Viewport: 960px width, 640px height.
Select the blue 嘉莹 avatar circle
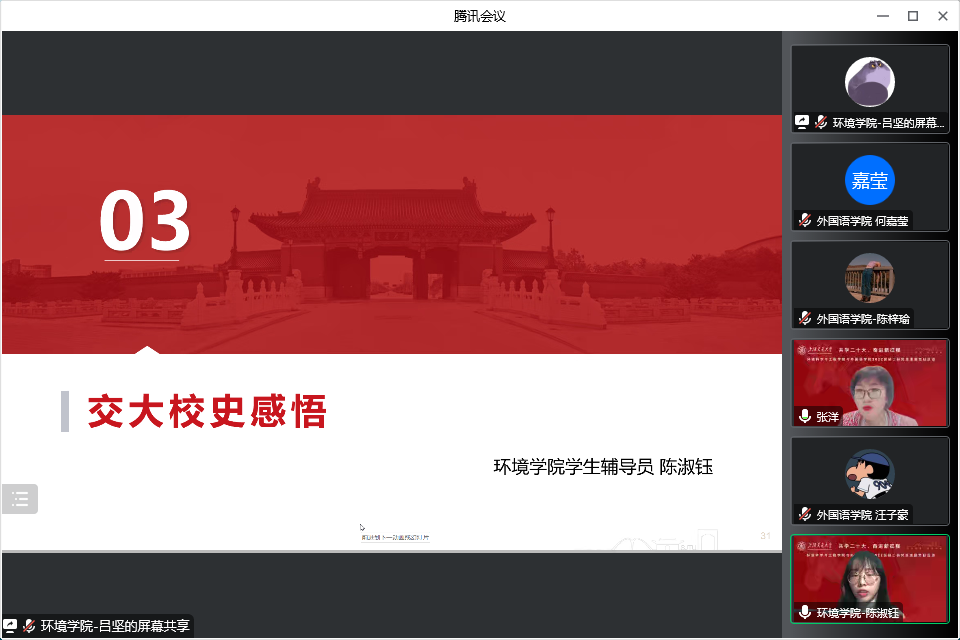coord(869,181)
